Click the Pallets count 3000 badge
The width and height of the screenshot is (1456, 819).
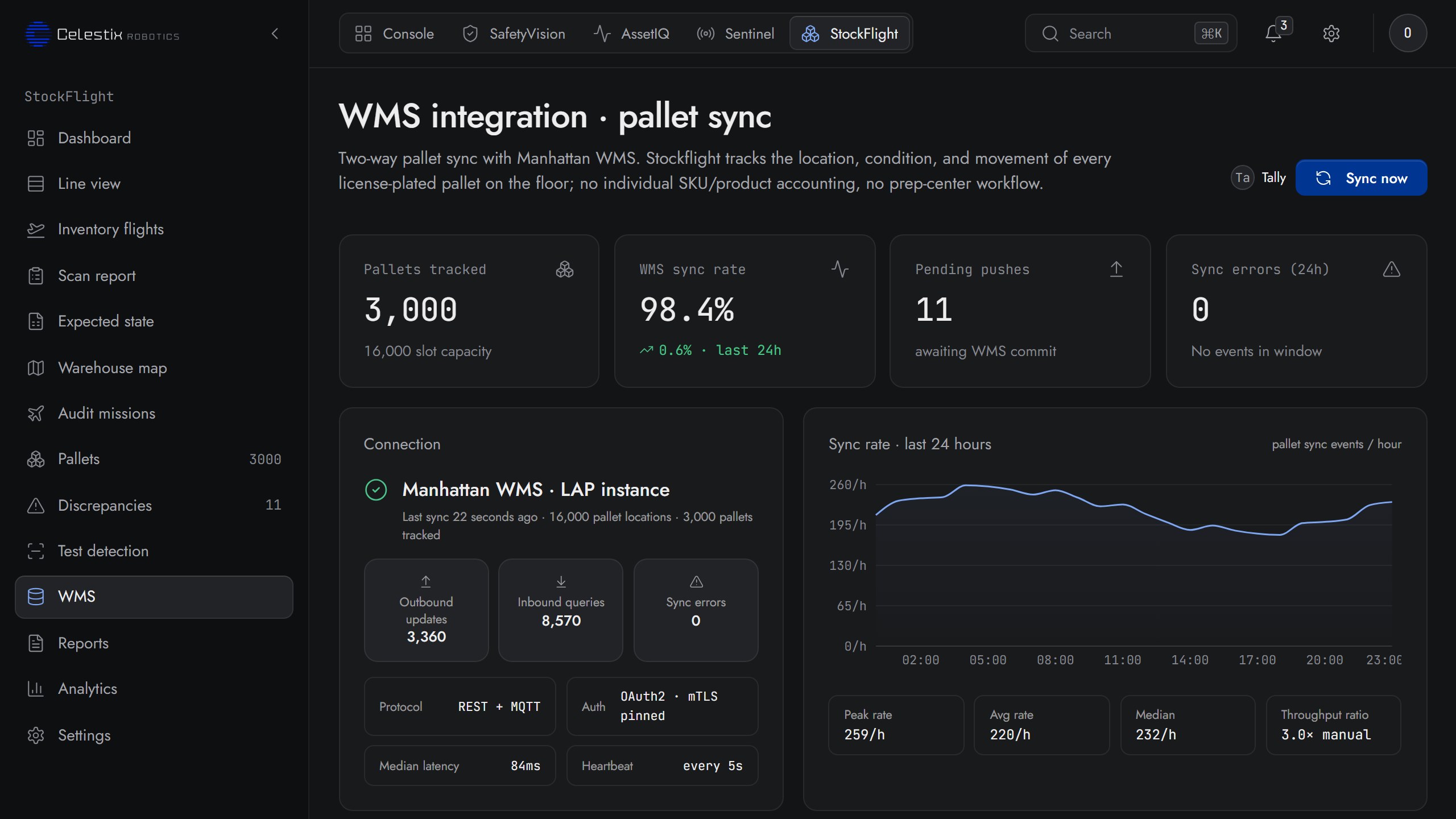pos(265,460)
